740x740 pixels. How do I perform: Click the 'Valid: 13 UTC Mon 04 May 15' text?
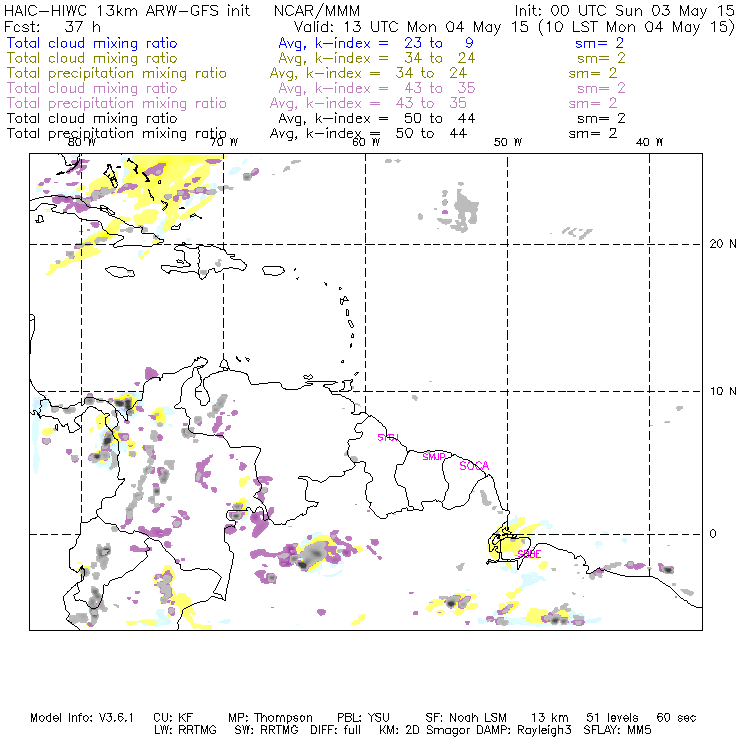pyautogui.click(x=411, y=26)
